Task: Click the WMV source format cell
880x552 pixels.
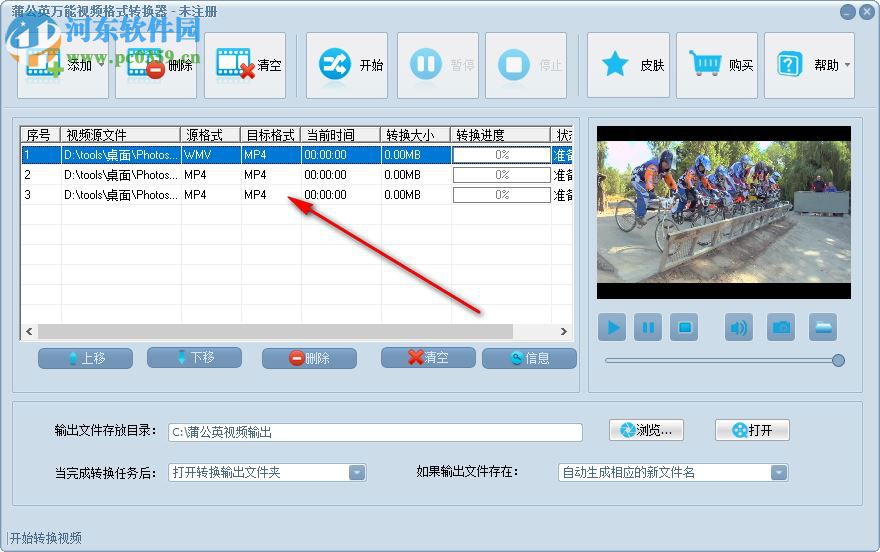Action: point(211,155)
